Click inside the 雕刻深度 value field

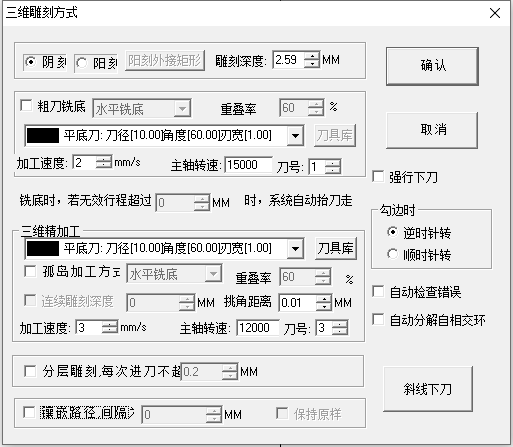pyautogui.click(x=289, y=60)
